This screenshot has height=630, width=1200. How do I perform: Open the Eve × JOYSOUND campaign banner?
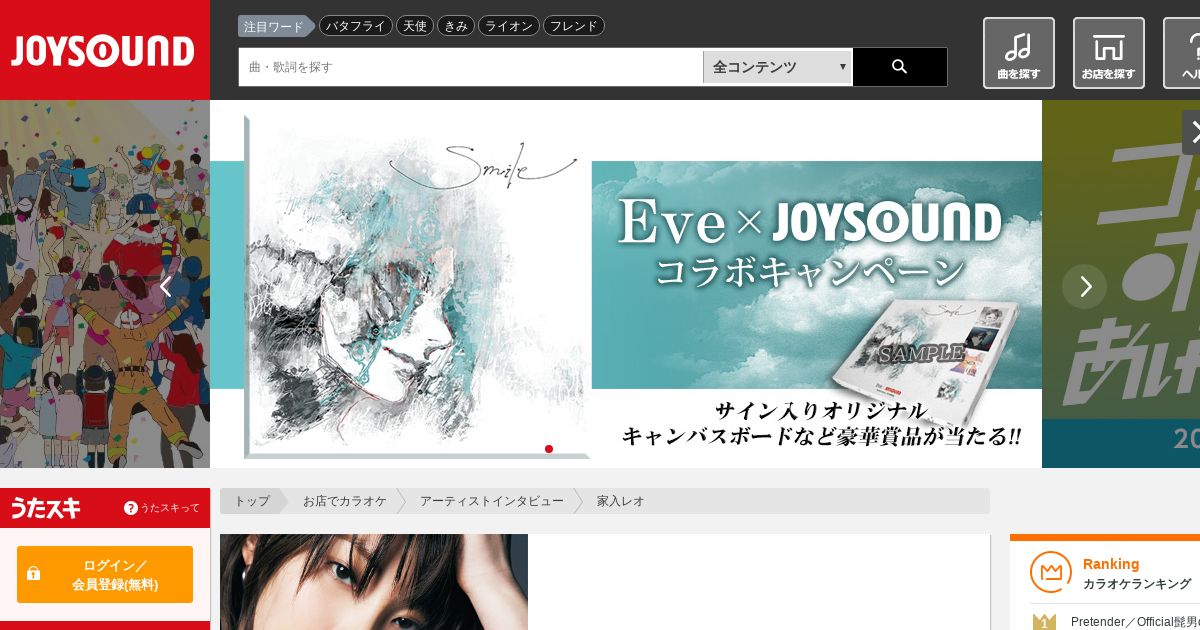click(626, 284)
